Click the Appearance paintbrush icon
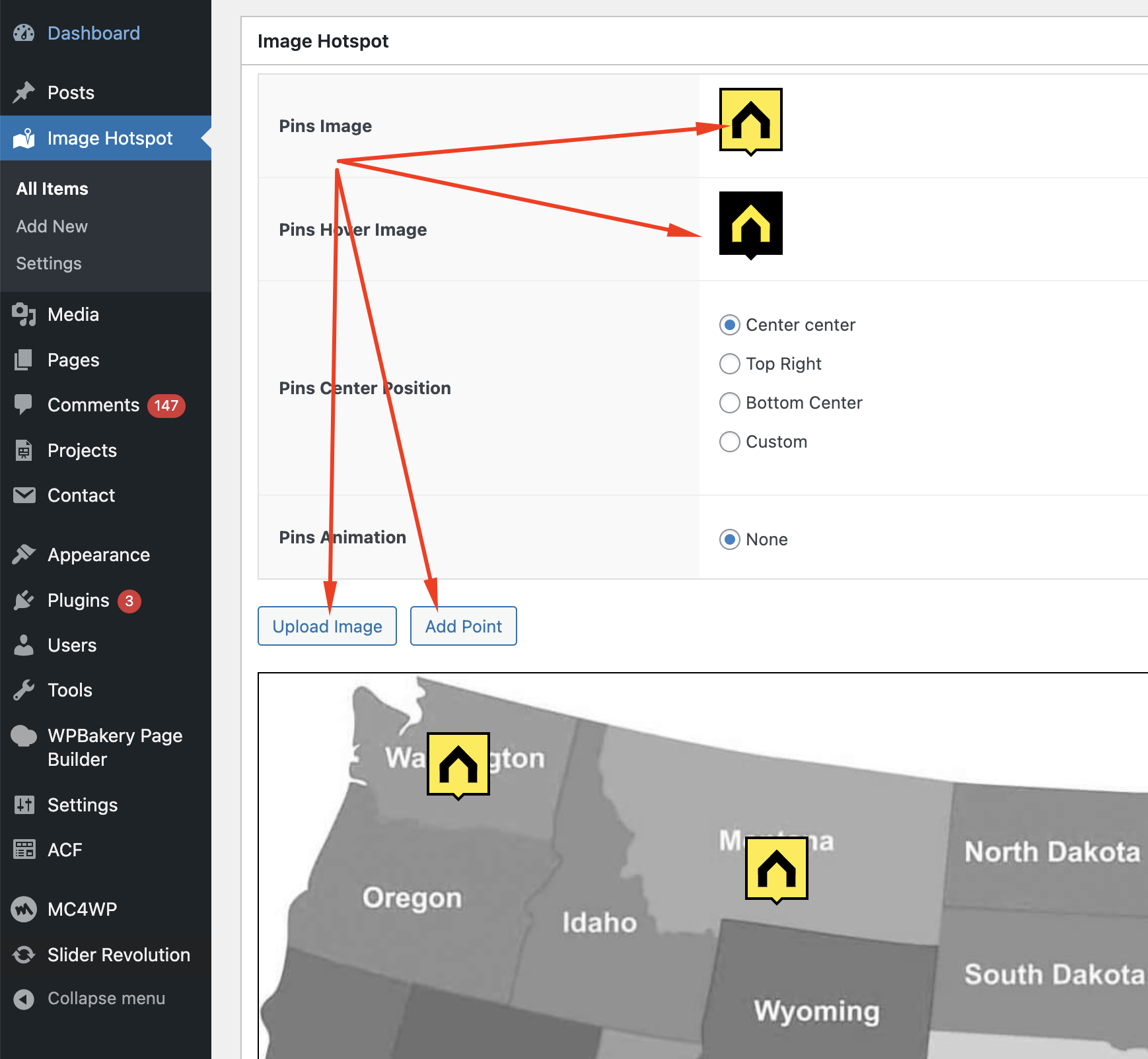Screen dimensions: 1148x1059 click(24, 555)
